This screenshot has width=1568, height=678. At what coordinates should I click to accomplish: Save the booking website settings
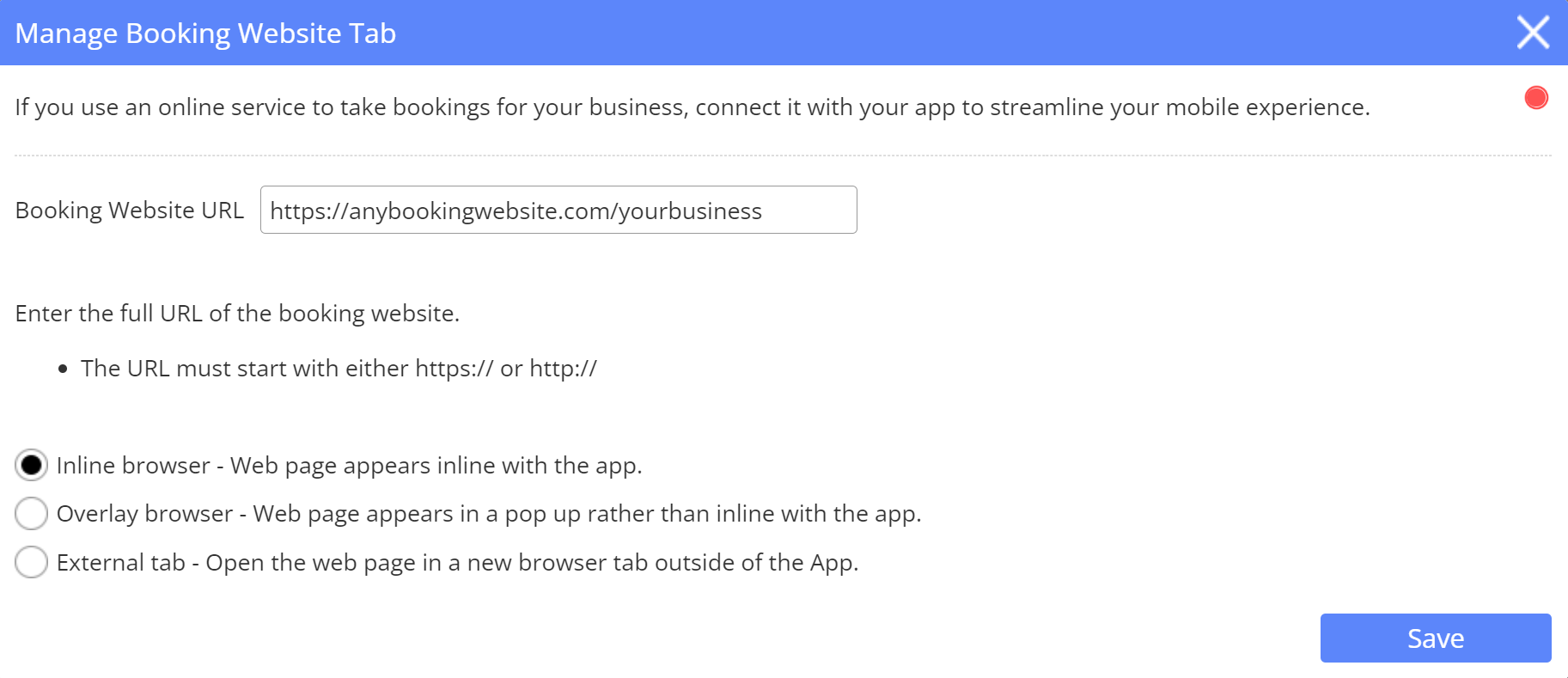pyautogui.click(x=1435, y=638)
